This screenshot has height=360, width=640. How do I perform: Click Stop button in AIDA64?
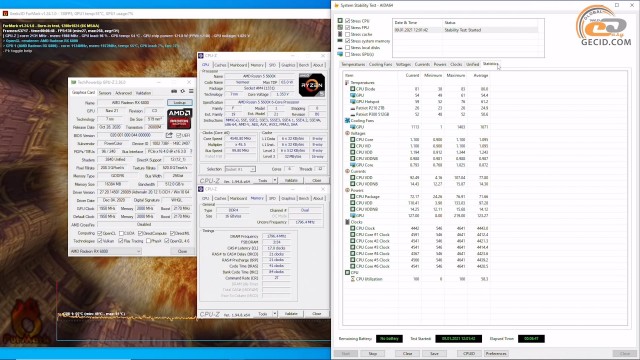tap(373, 353)
